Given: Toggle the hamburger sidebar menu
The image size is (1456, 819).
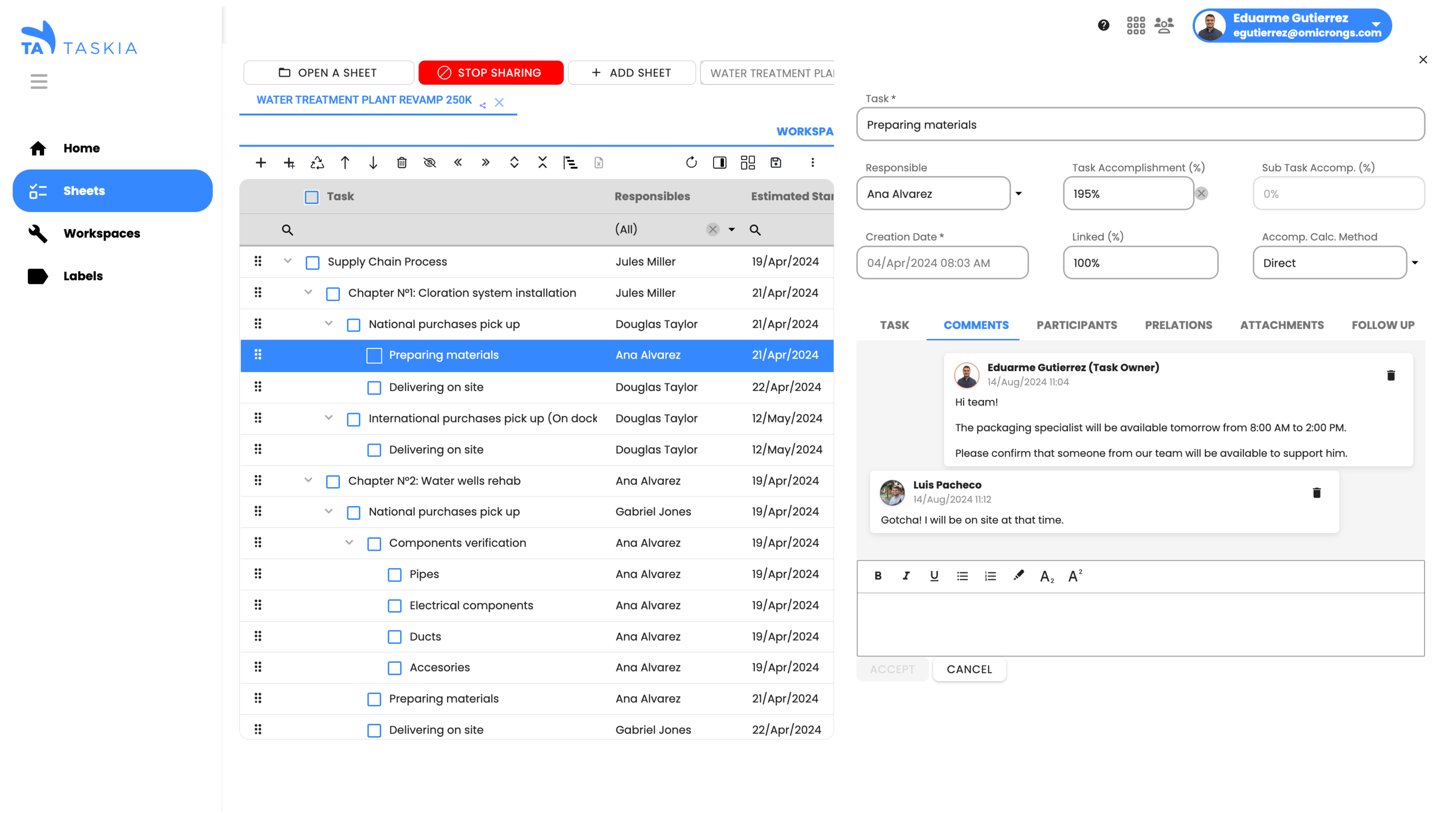Looking at the screenshot, I should coord(39,81).
